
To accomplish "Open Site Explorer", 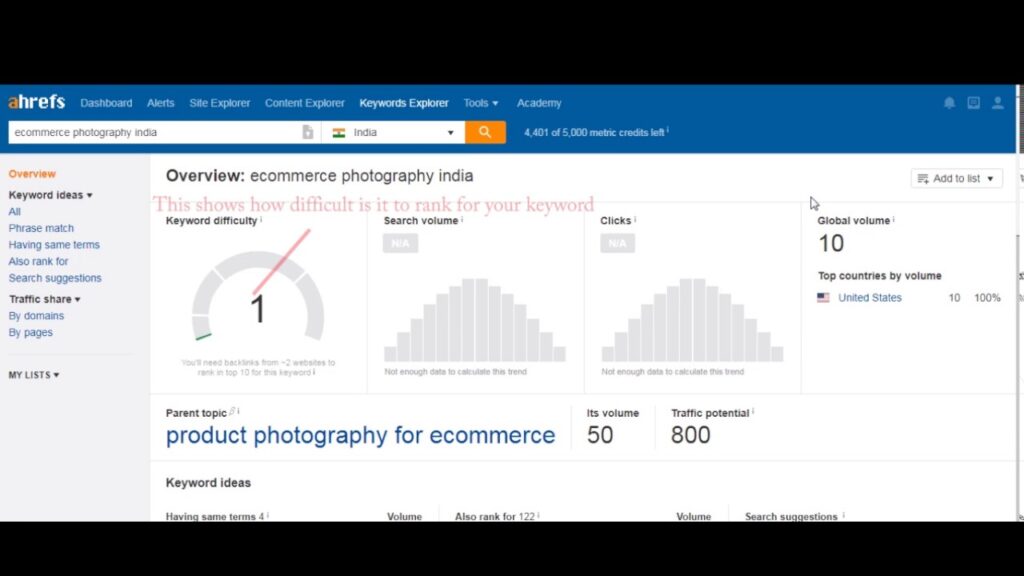I will click(219, 103).
